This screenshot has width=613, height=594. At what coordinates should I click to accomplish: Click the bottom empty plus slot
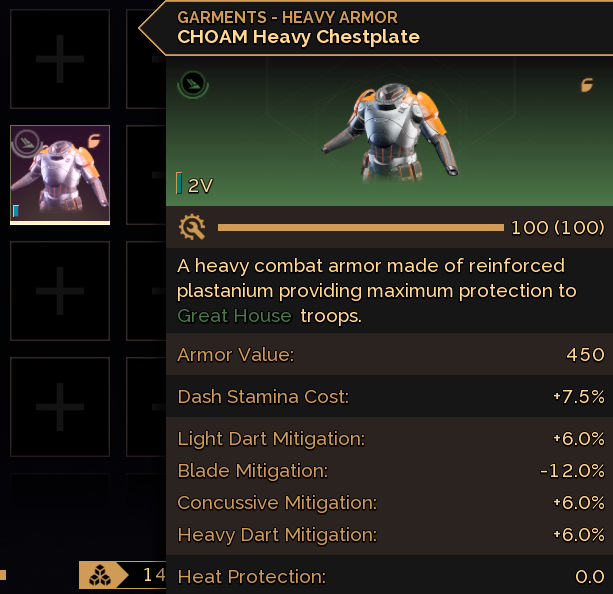point(60,407)
